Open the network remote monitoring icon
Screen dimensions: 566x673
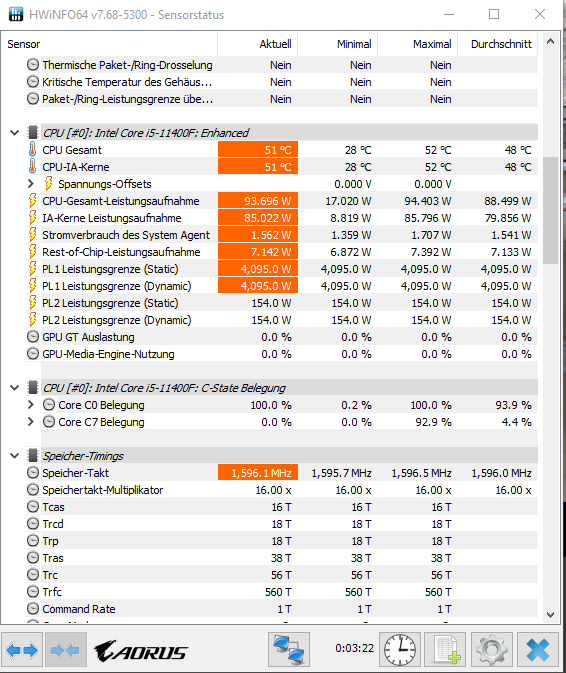tap(289, 649)
